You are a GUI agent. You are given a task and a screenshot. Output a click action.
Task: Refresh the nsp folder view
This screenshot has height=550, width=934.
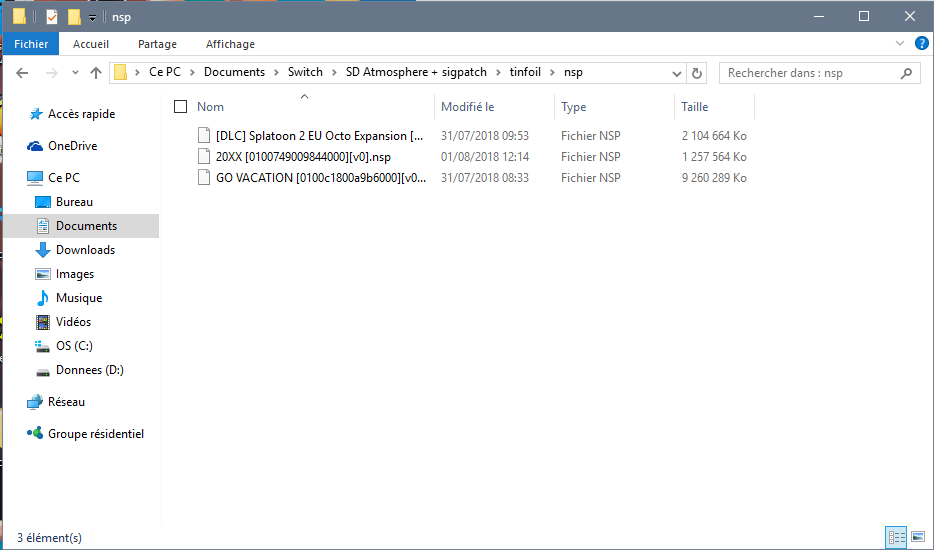pyautogui.click(x=696, y=73)
